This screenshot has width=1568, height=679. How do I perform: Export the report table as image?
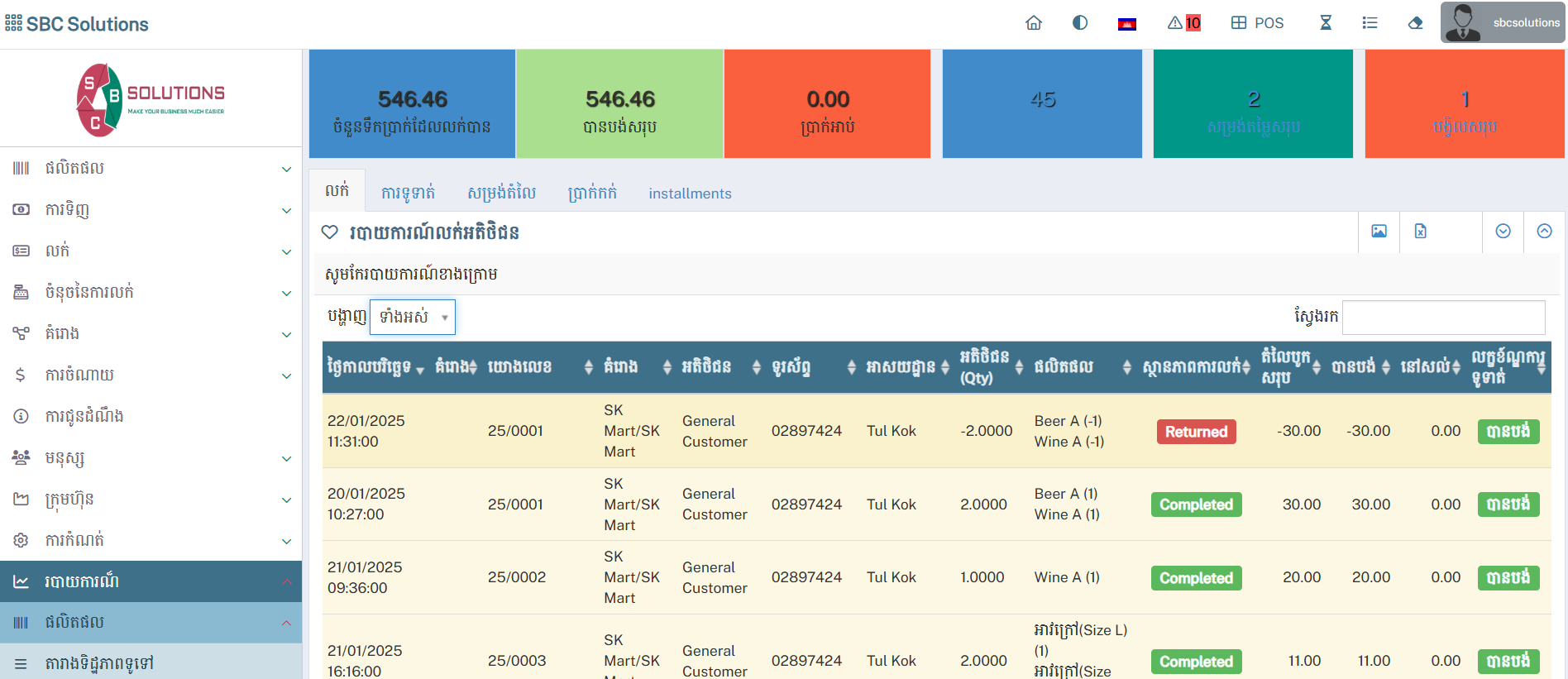(x=1379, y=232)
